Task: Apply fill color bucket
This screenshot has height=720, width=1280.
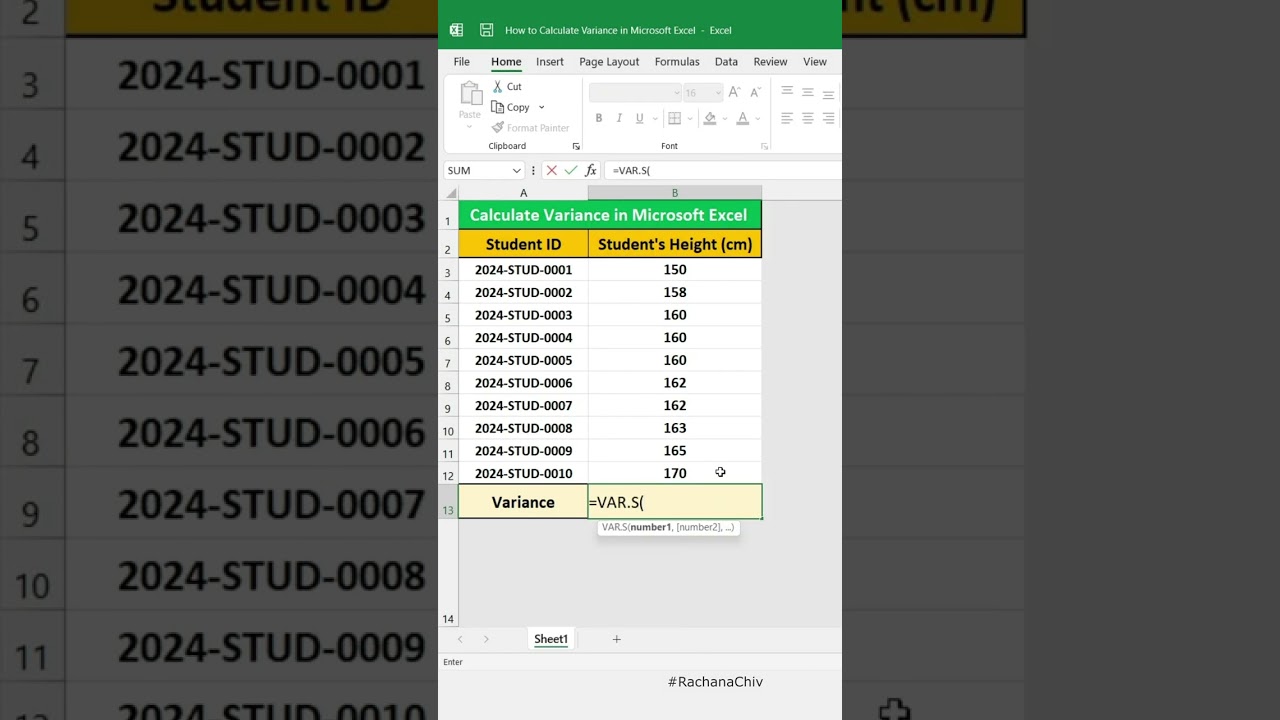Action: pyautogui.click(x=710, y=118)
